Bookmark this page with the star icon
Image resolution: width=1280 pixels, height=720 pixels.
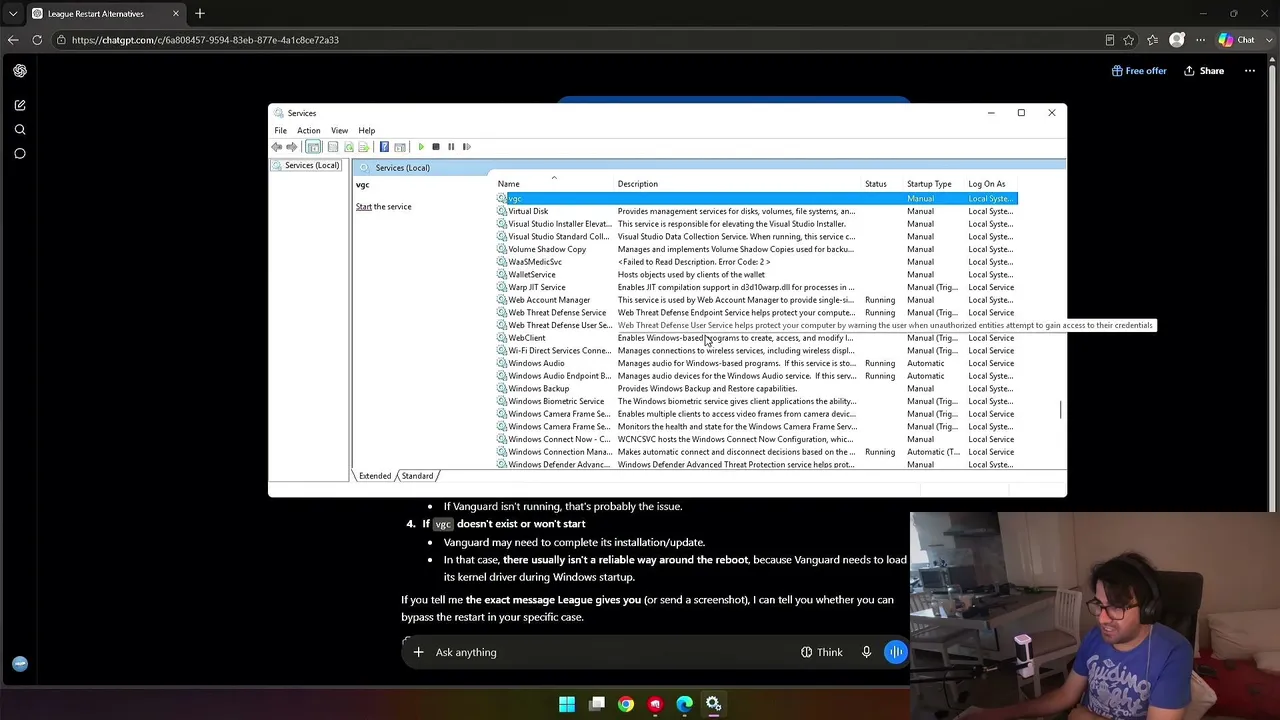click(1129, 40)
